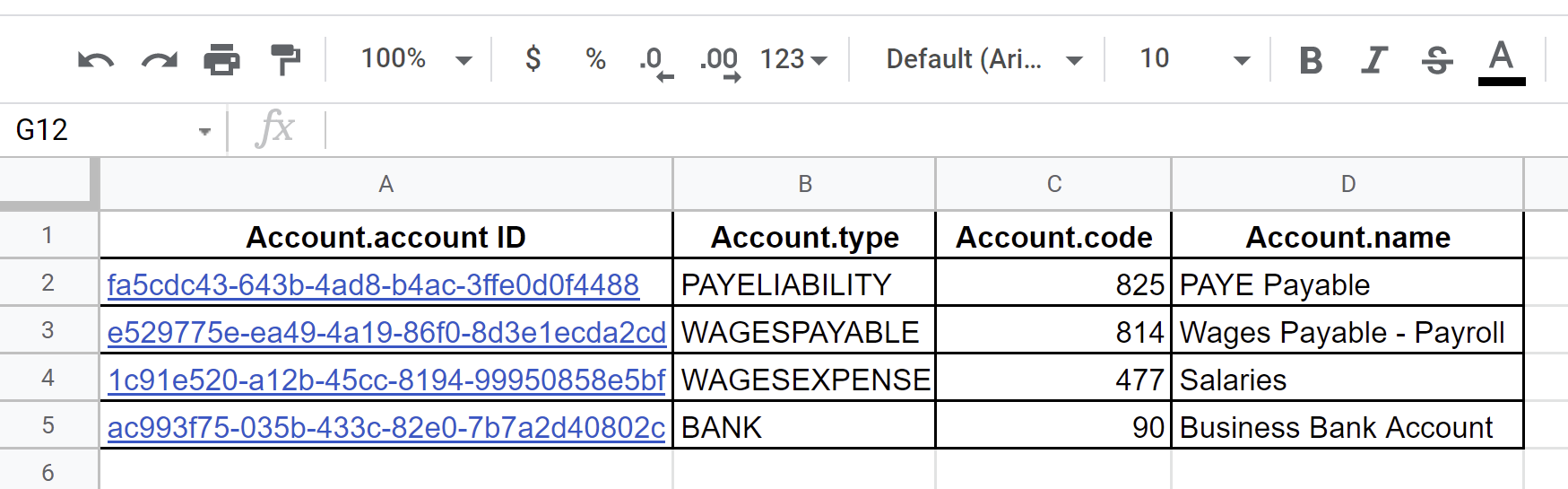Click the Print icon

coord(221,60)
